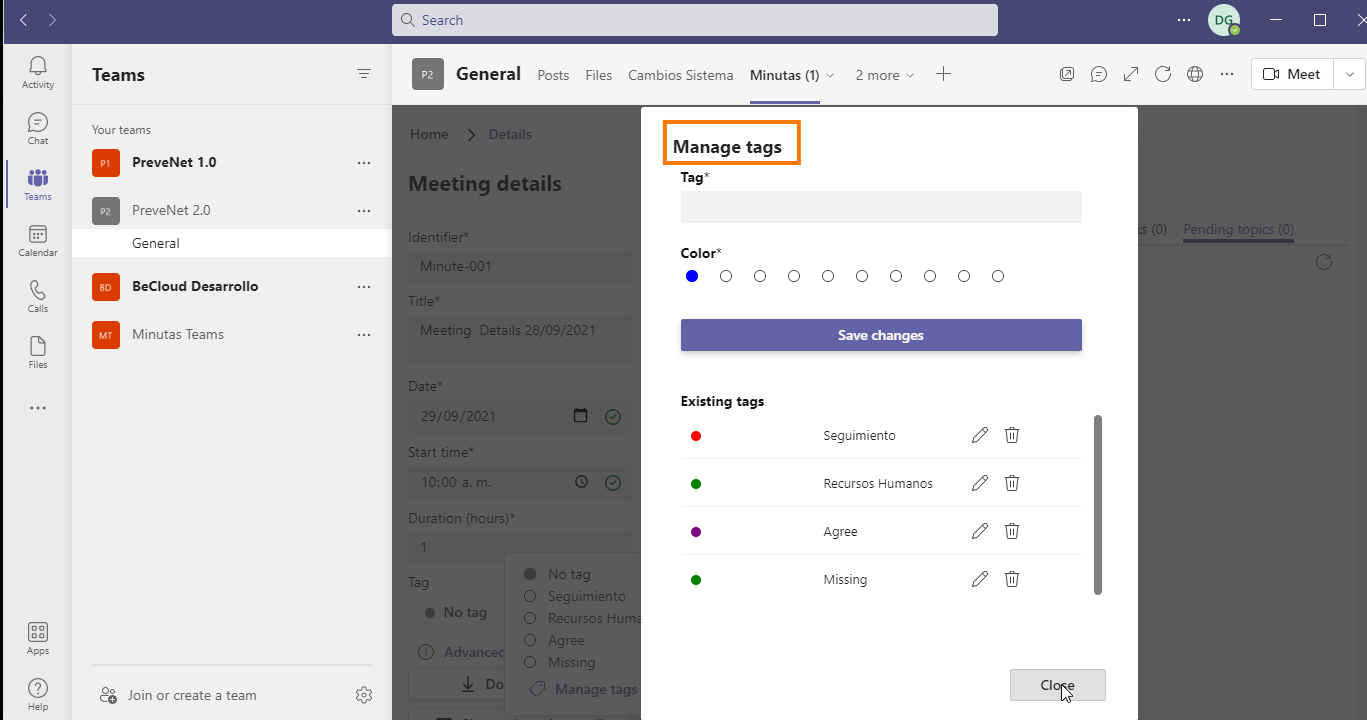
Task: Open the '2 more' tabs dropdown
Action: (885, 75)
